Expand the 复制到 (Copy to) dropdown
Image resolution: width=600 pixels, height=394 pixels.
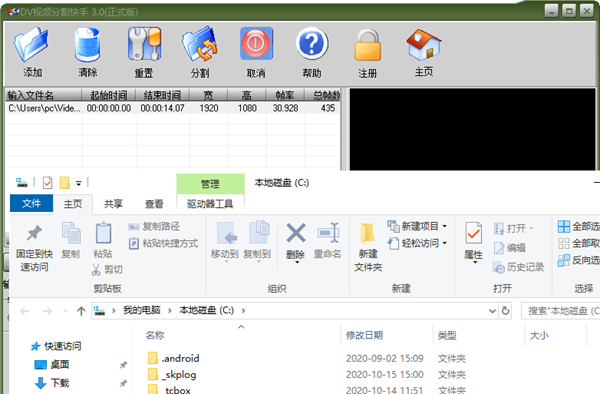click(x=258, y=261)
